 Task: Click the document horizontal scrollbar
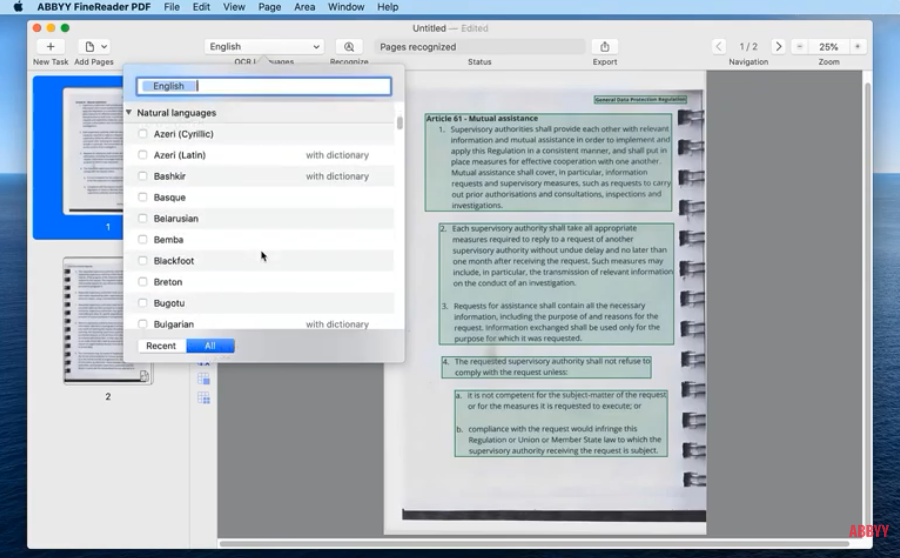(534, 543)
